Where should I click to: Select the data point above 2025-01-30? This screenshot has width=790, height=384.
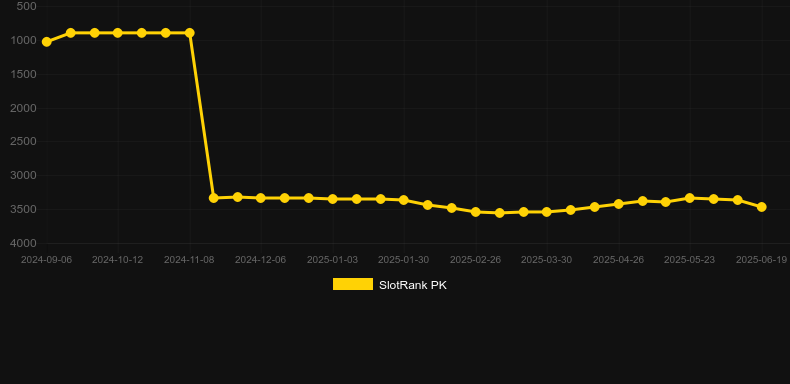pyautogui.click(x=404, y=200)
